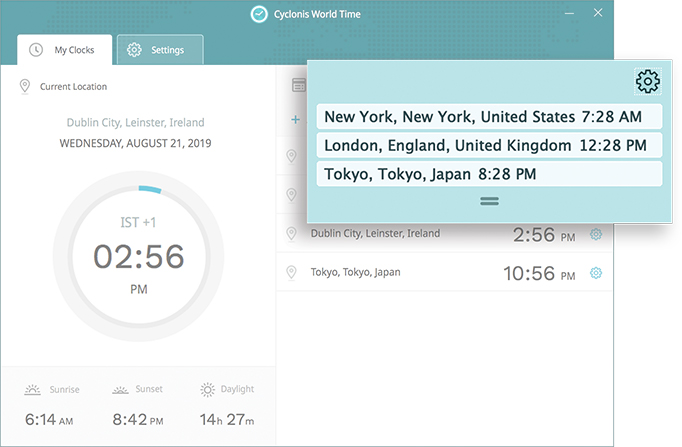Open the widget settings gear icon

point(647,81)
